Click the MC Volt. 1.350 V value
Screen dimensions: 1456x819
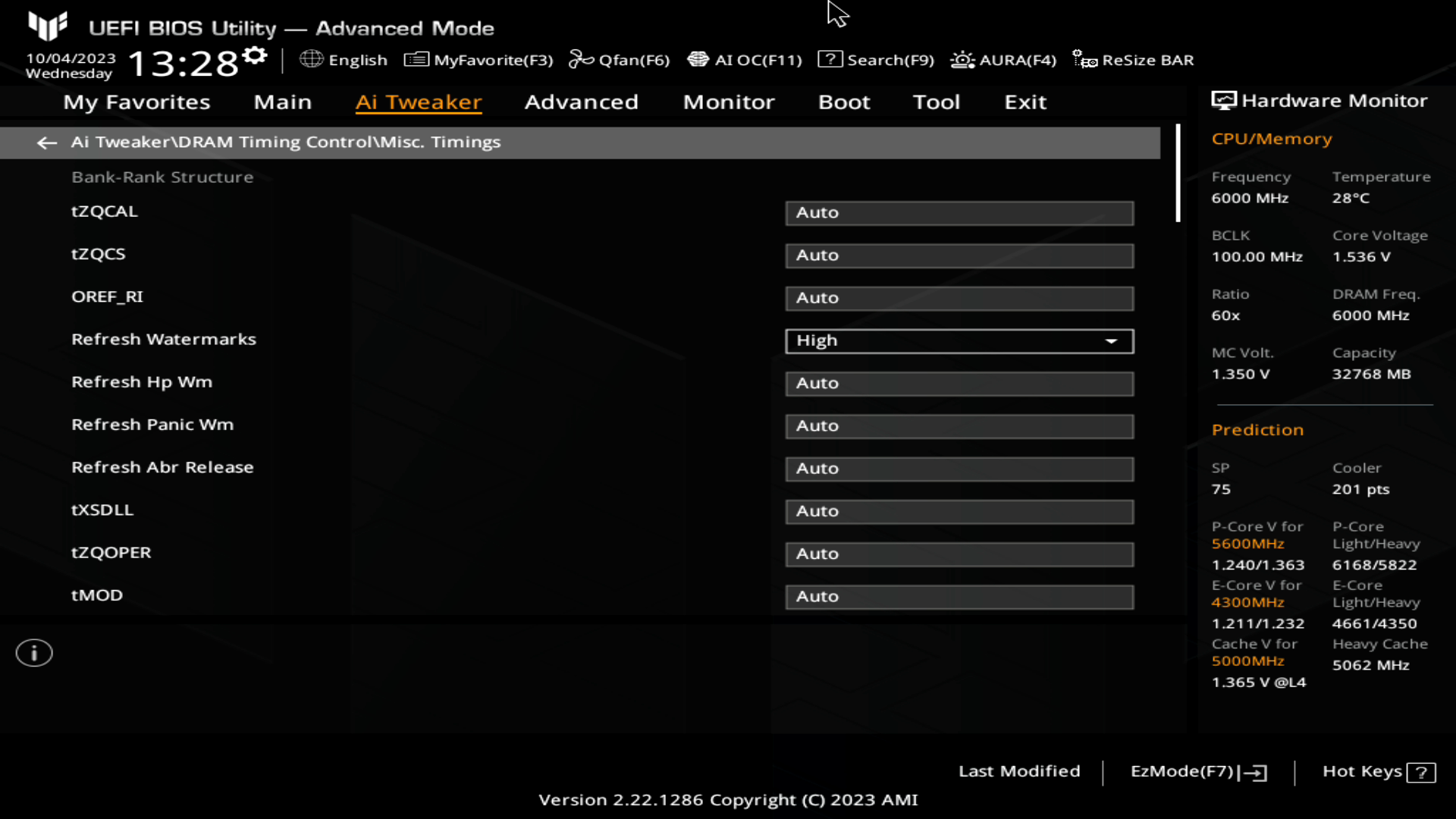point(1240,375)
